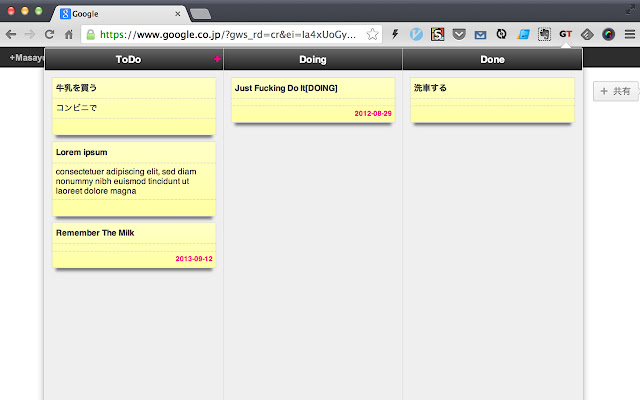Open the colorful S extension icon
The width and height of the screenshot is (640, 400).
438,34
